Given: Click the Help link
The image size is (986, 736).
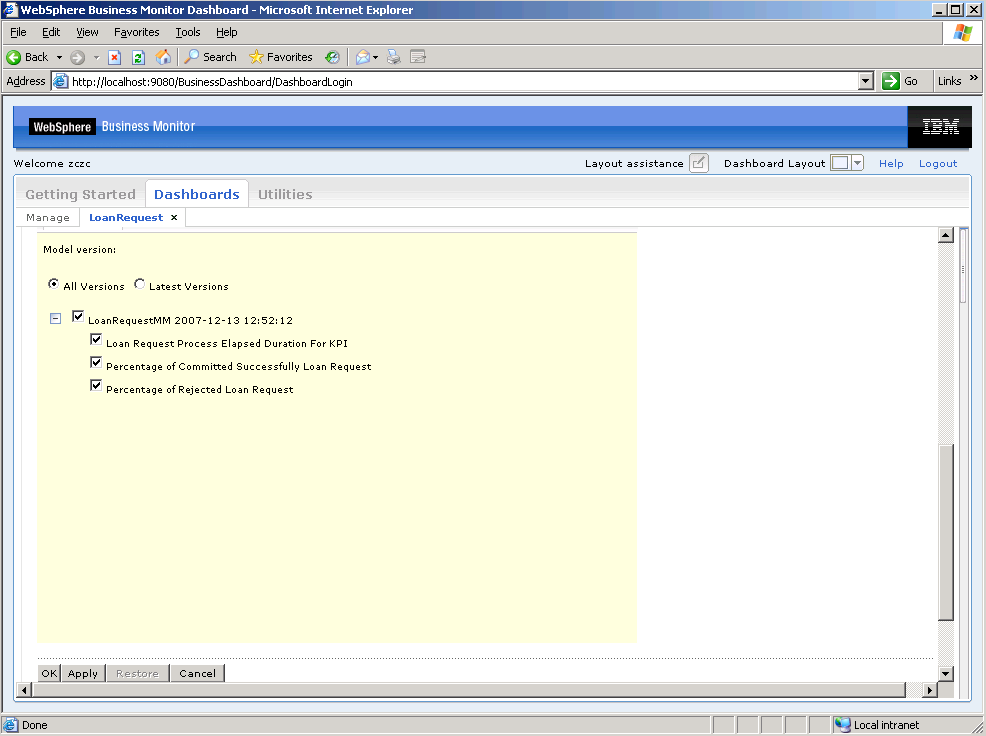Looking at the screenshot, I should pos(891,164).
